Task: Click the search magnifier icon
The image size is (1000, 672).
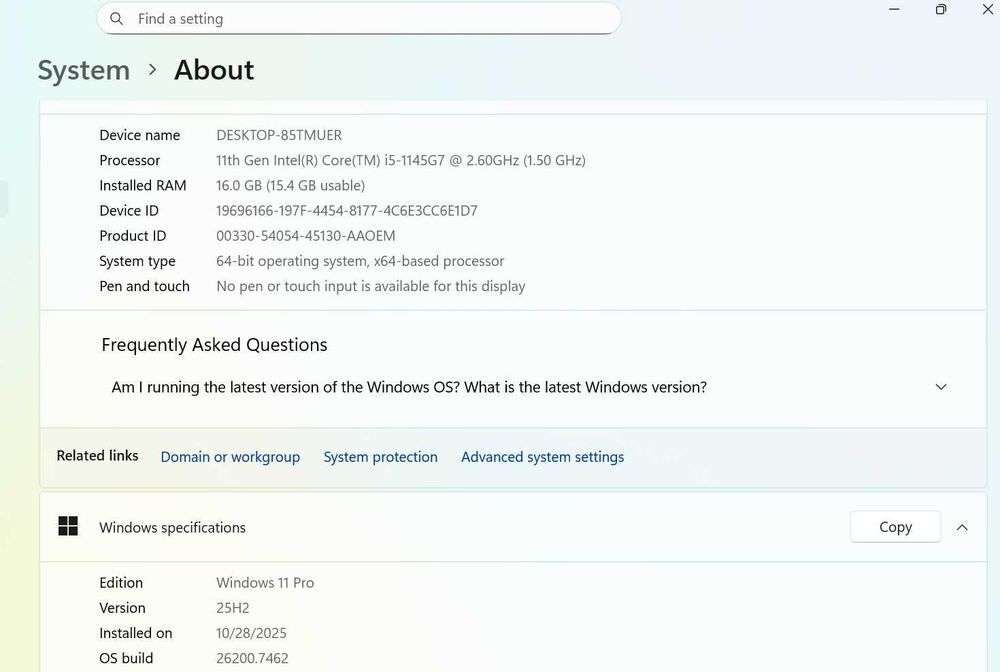Action: click(116, 18)
